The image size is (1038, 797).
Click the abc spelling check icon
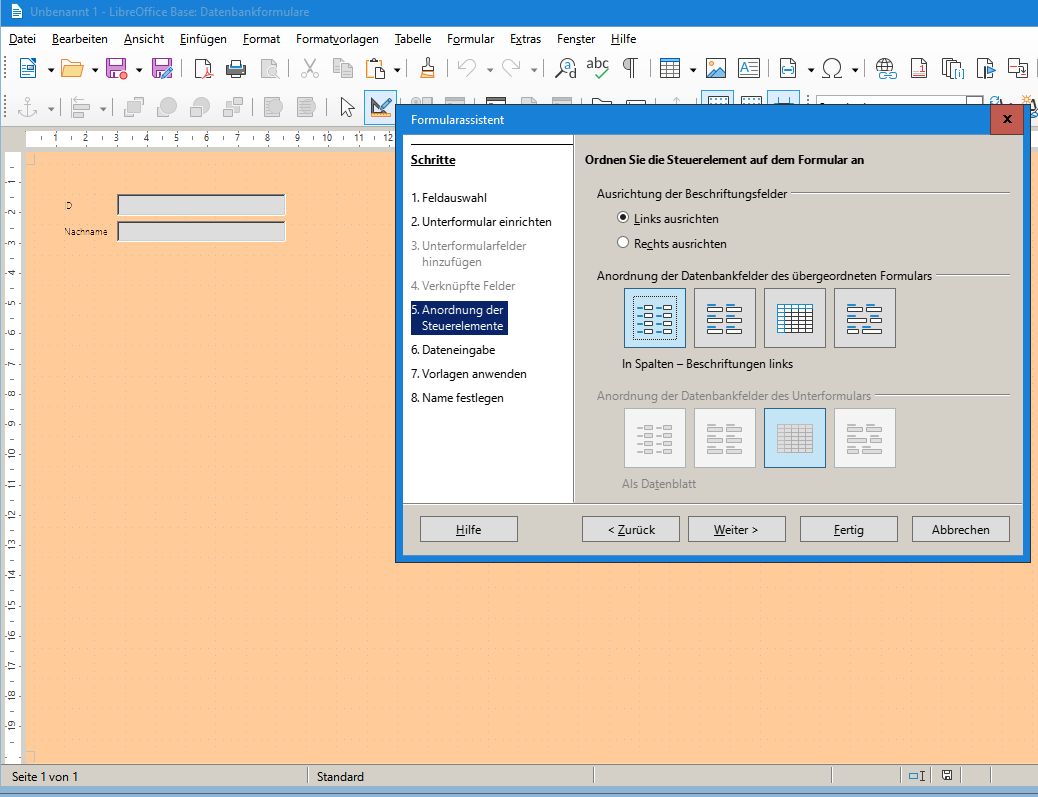tap(598, 68)
